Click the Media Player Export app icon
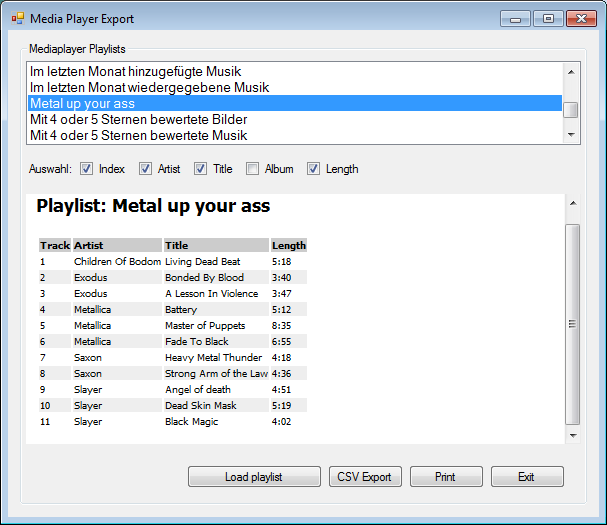 coord(18,18)
